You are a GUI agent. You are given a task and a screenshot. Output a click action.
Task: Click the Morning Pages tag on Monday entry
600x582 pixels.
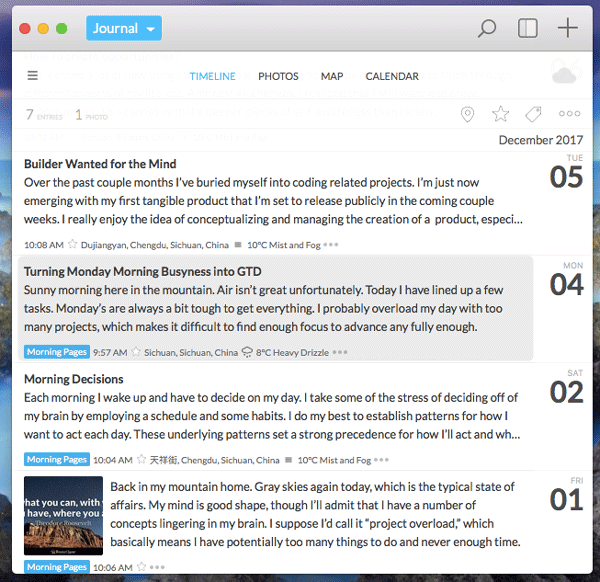pyautogui.click(x=57, y=352)
